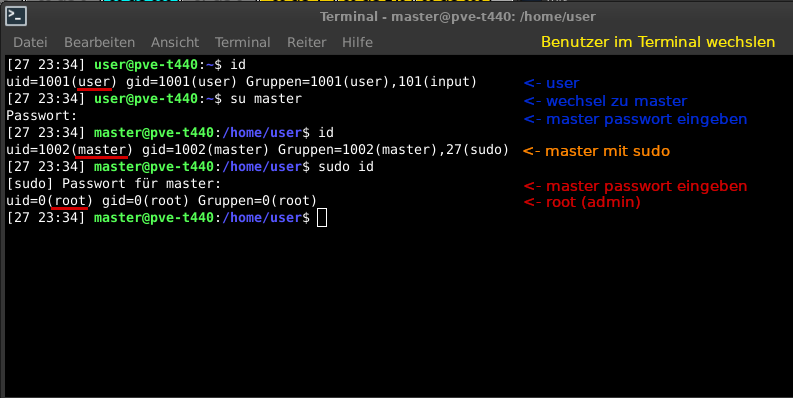Open the Hilfe menu
Viewport: 793px width, 398px height.
click(358, 42)
